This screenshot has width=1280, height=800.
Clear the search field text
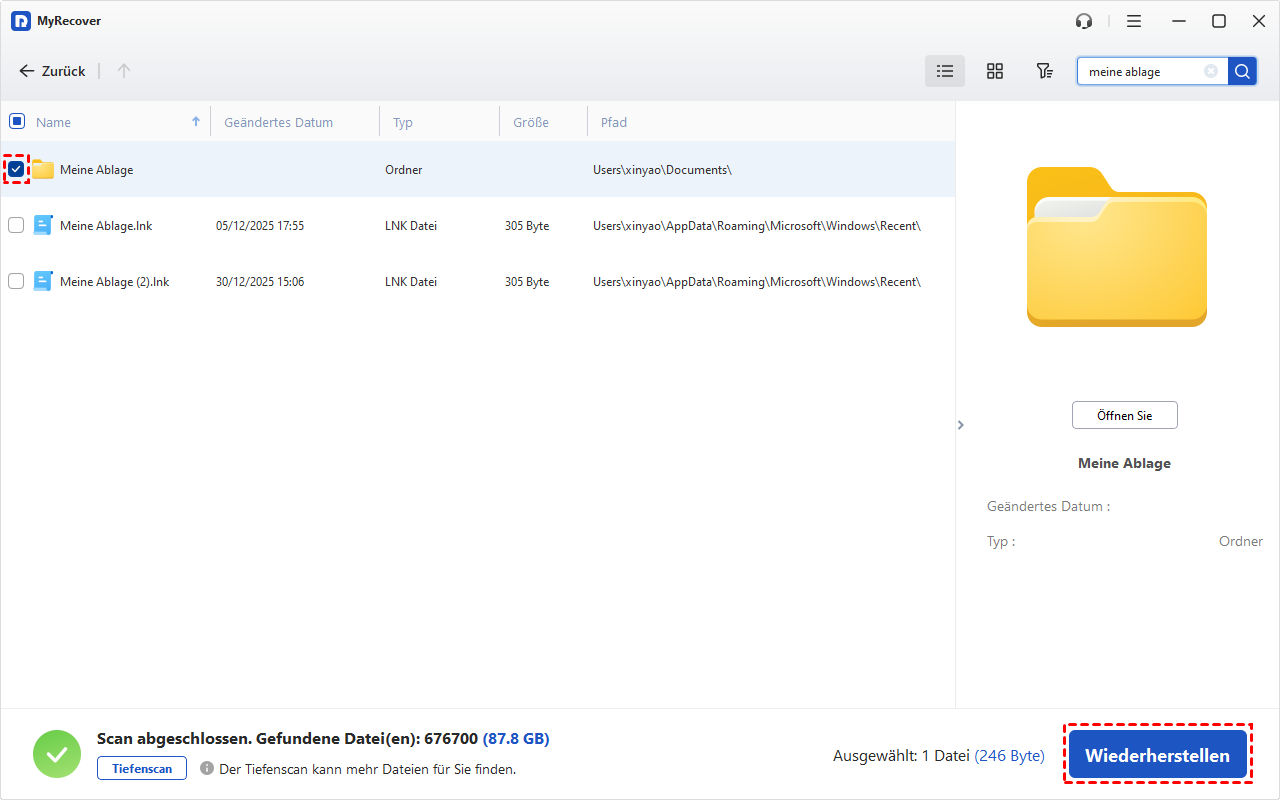pos(1211,71)
